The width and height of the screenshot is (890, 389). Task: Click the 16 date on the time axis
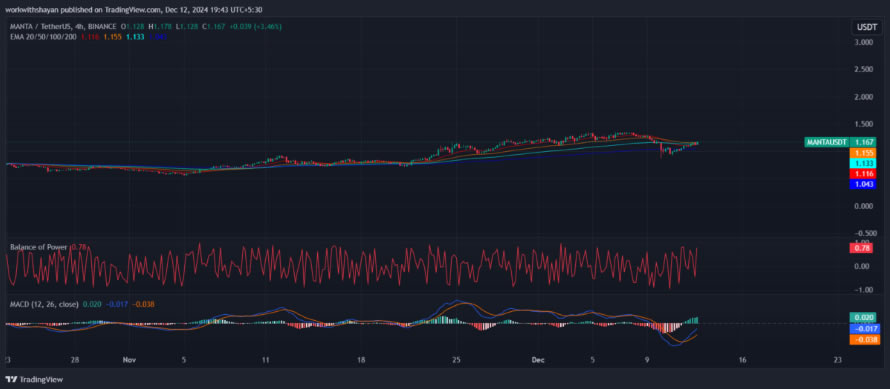point(742,359)
